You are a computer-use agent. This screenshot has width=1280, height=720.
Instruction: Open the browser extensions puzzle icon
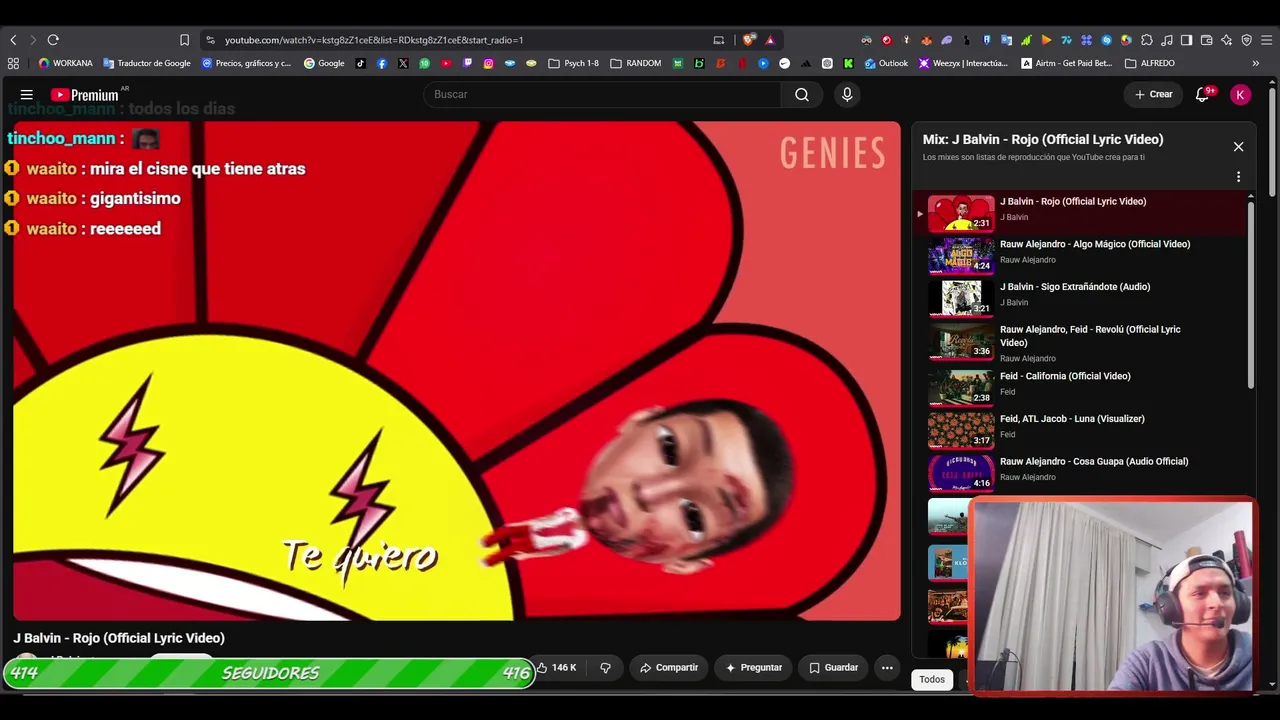1147,40
